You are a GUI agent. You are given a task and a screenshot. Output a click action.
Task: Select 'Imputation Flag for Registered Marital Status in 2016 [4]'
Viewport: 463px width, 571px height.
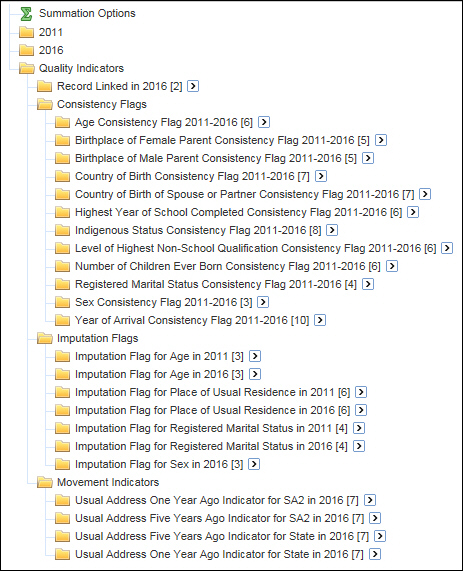pyautogui.click(x=211, y=446)
